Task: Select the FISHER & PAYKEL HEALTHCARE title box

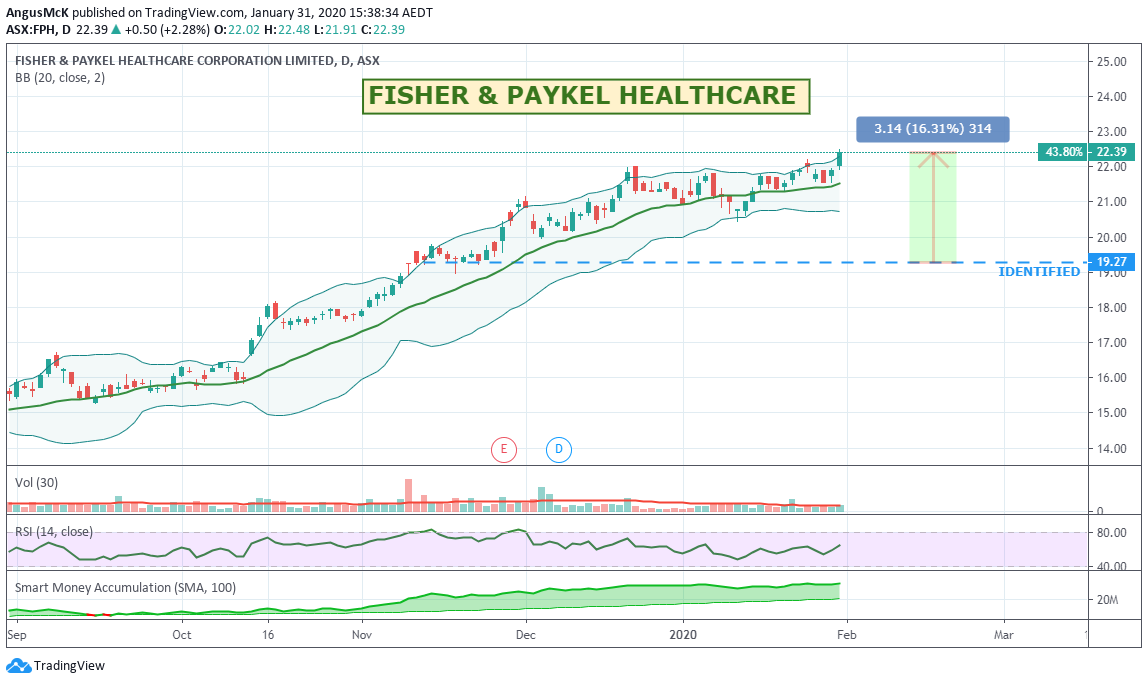Action: point(586,96)
